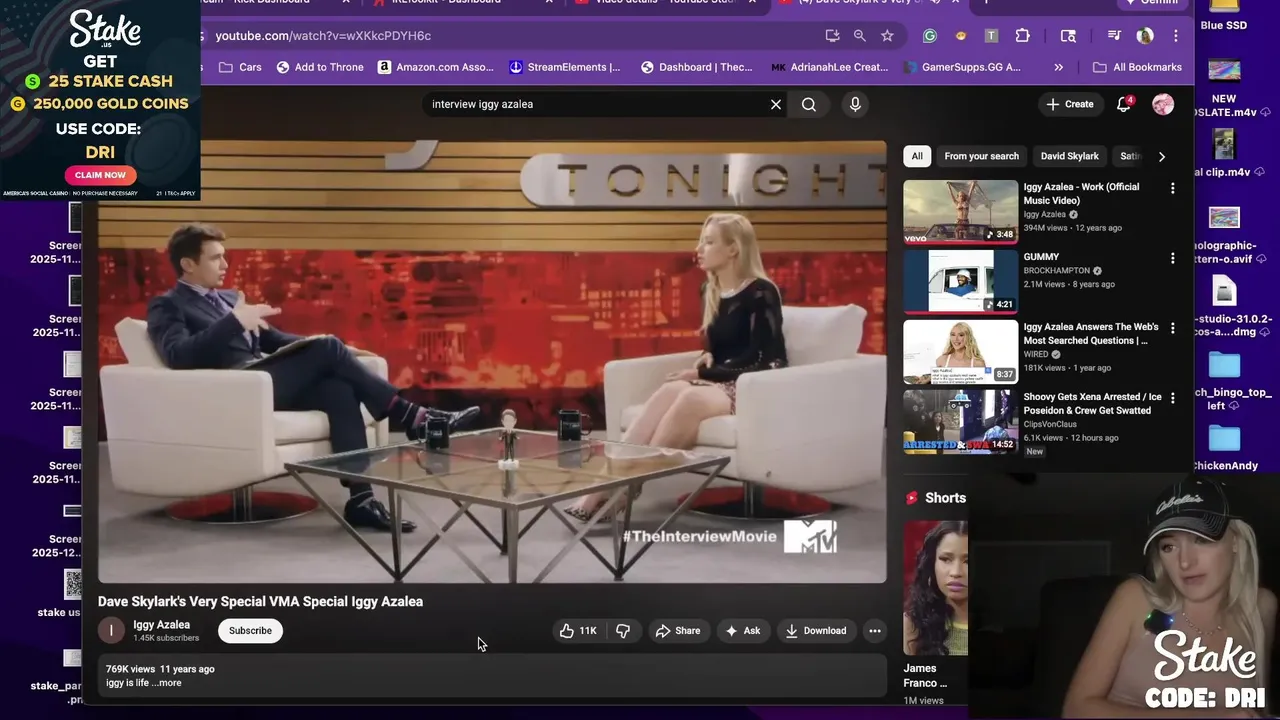
Task: Show more filter chips with right arrow
Action: click(1161, 156)
